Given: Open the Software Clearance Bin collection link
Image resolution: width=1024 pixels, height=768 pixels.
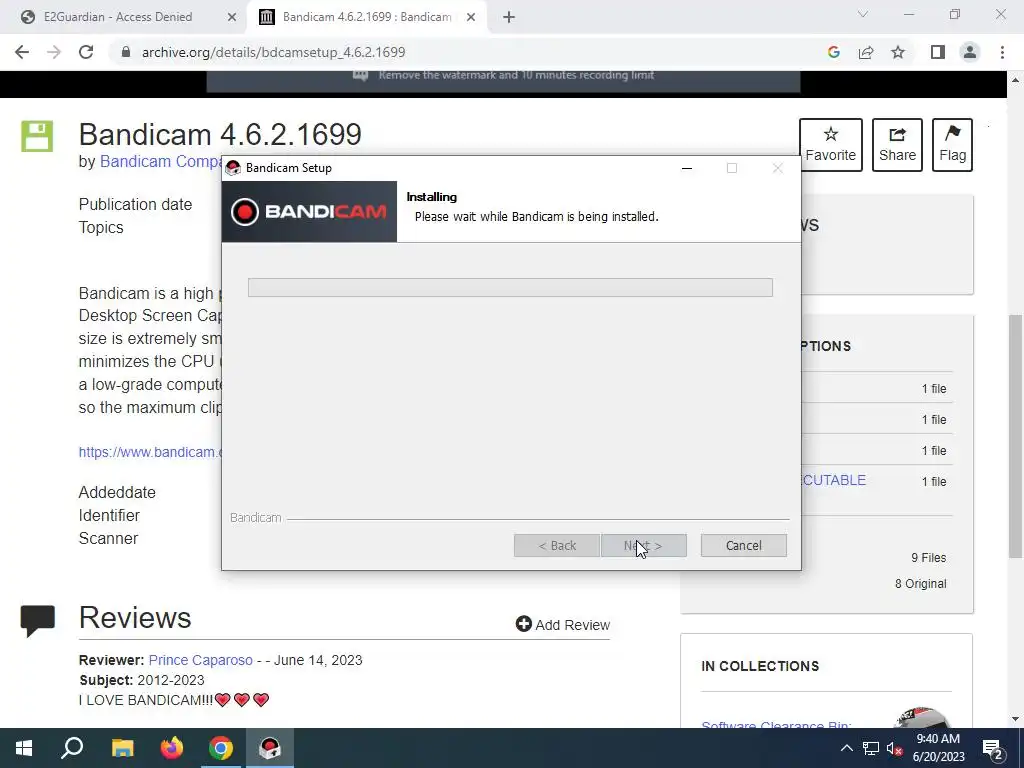Looking at the screenshot, I should (x=776, y=724).
